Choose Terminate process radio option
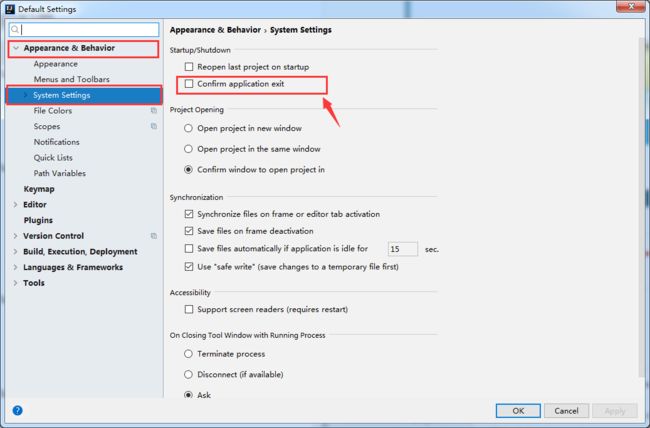This screenshot has height=428, width=650. click(x=189, y=354)
